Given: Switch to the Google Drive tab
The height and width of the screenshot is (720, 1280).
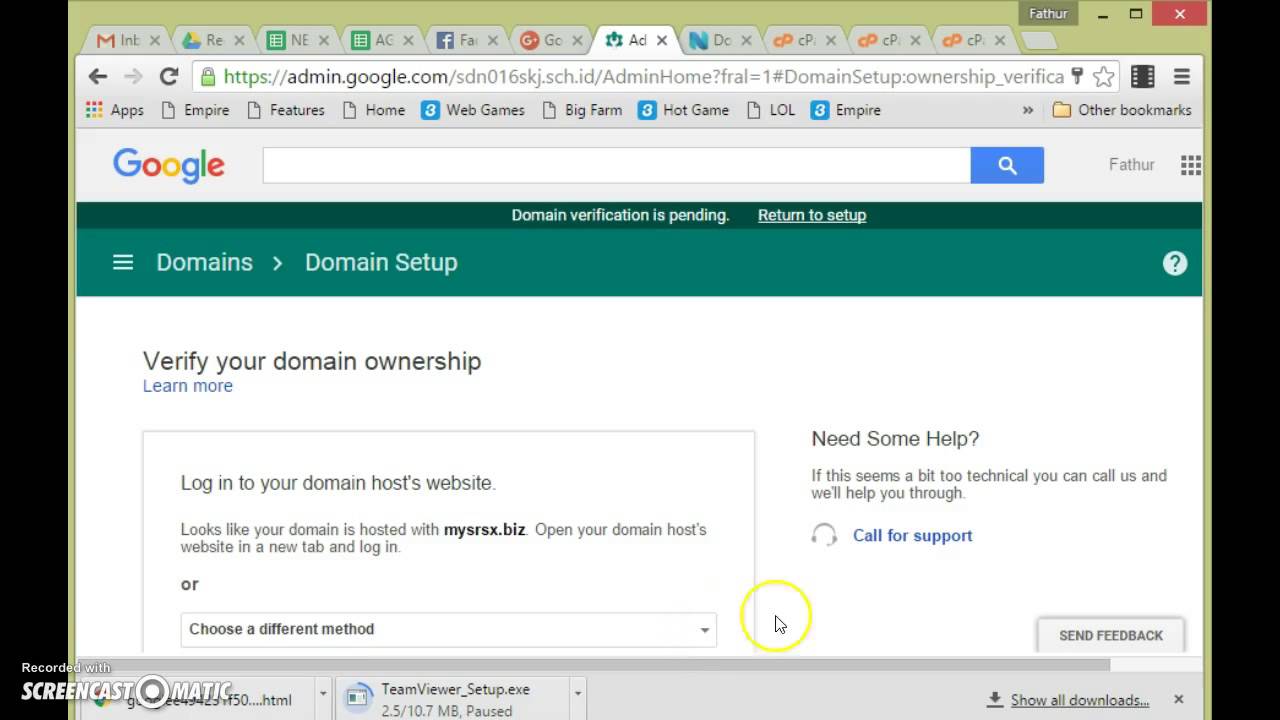Looking at the screenshot, I should pyautogui.click(x=211, y=41).
